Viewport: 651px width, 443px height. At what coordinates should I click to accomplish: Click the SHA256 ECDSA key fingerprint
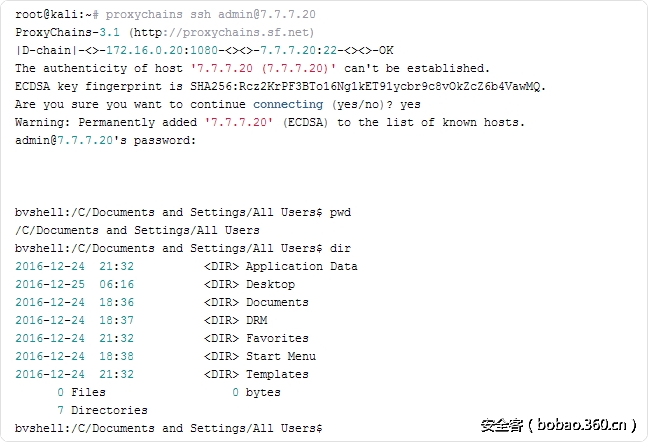click(368, 86)
